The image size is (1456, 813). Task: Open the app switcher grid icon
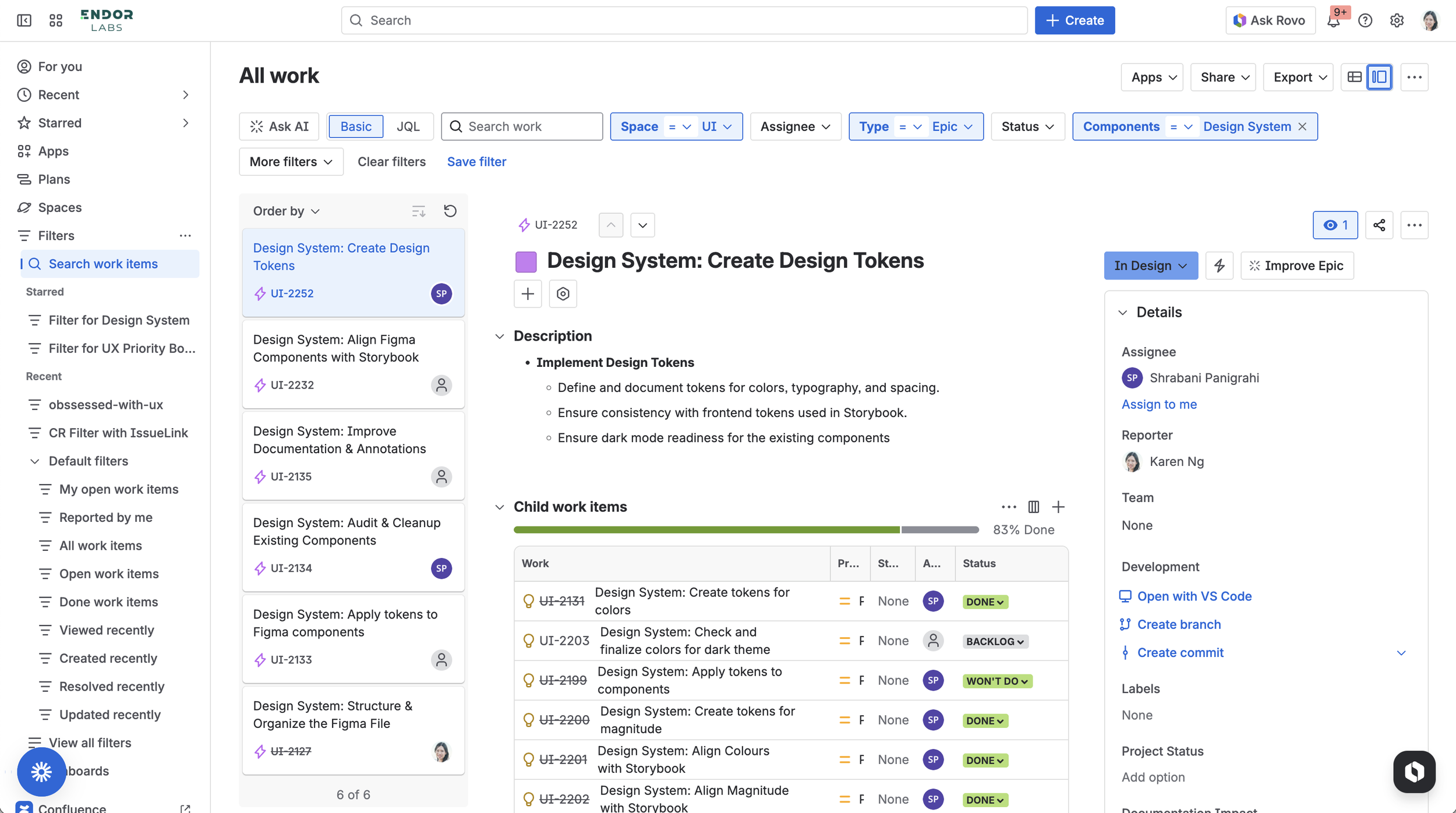point(56,20)
